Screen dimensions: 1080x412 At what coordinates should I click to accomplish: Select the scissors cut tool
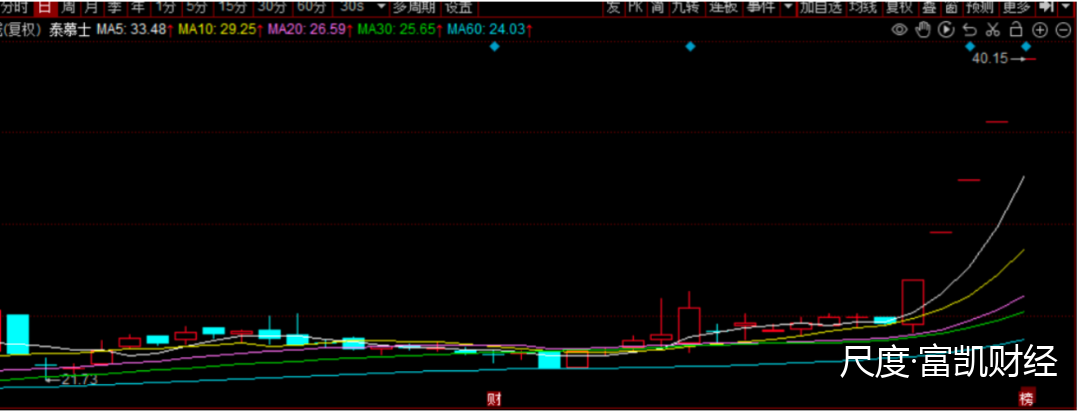pos(993,29)
